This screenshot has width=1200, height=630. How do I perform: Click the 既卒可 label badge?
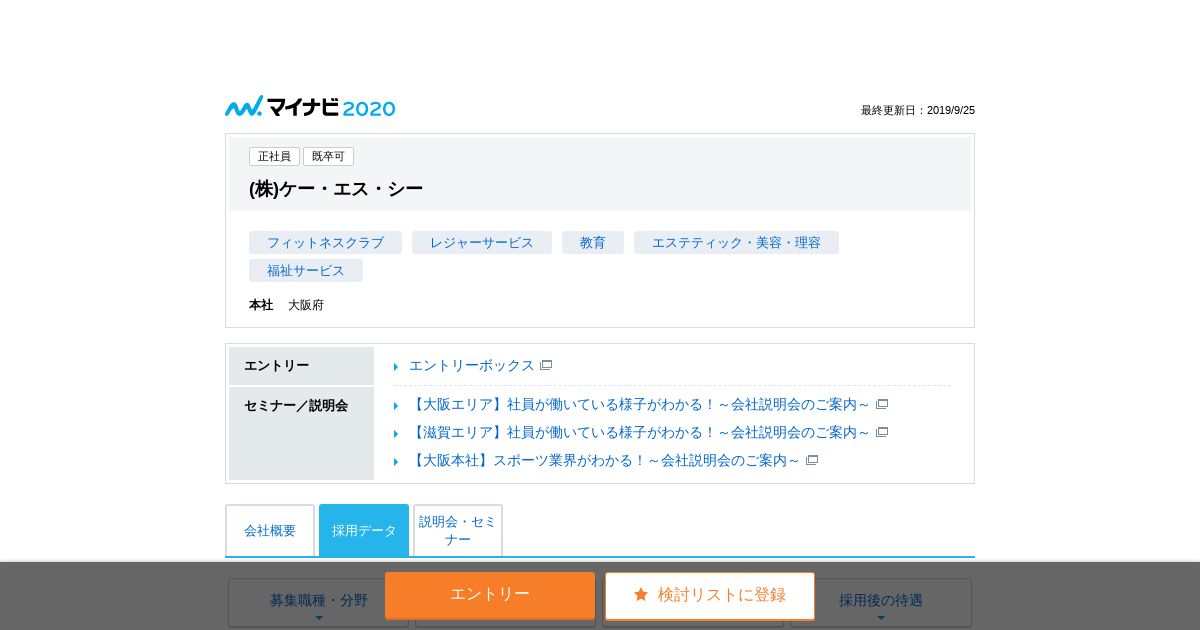(328, 157)
